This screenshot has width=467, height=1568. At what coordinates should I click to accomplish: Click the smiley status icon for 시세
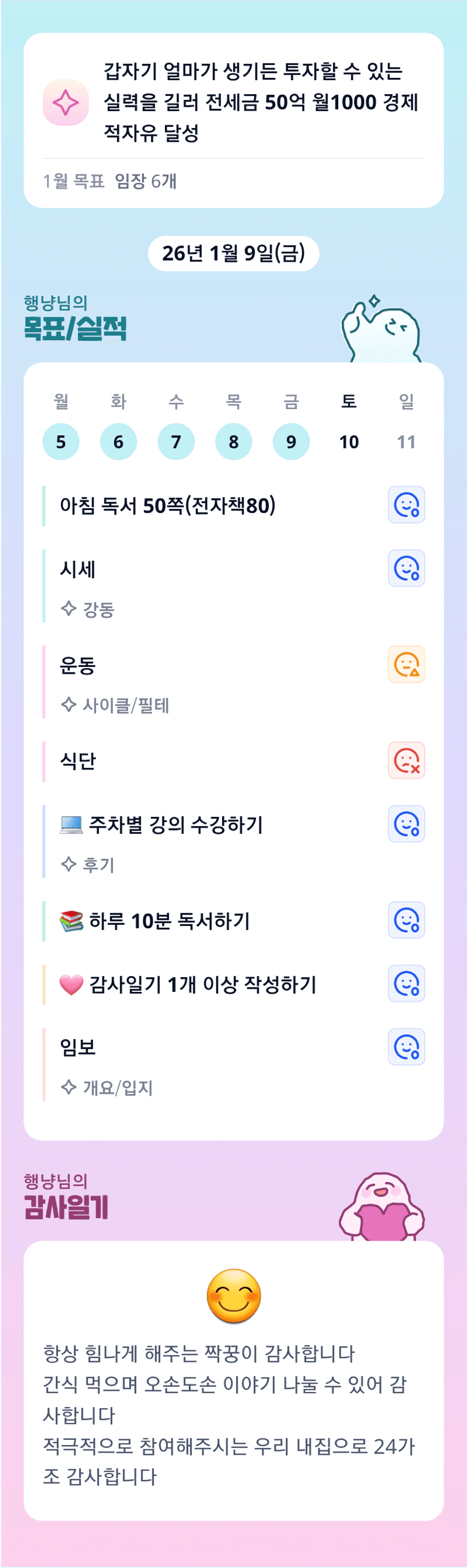[x=406, y=568]
